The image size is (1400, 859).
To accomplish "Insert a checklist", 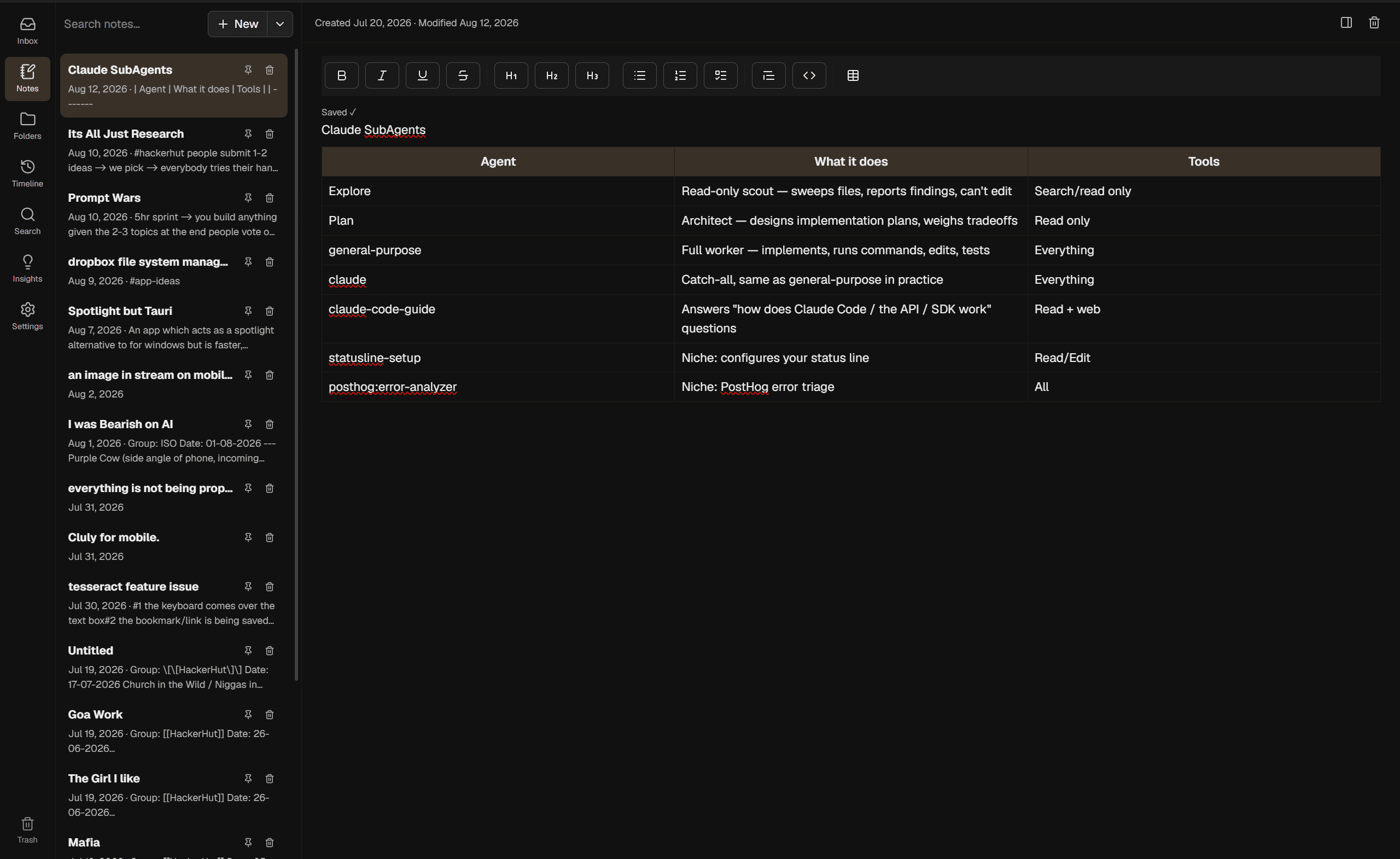I will point(720,75).
